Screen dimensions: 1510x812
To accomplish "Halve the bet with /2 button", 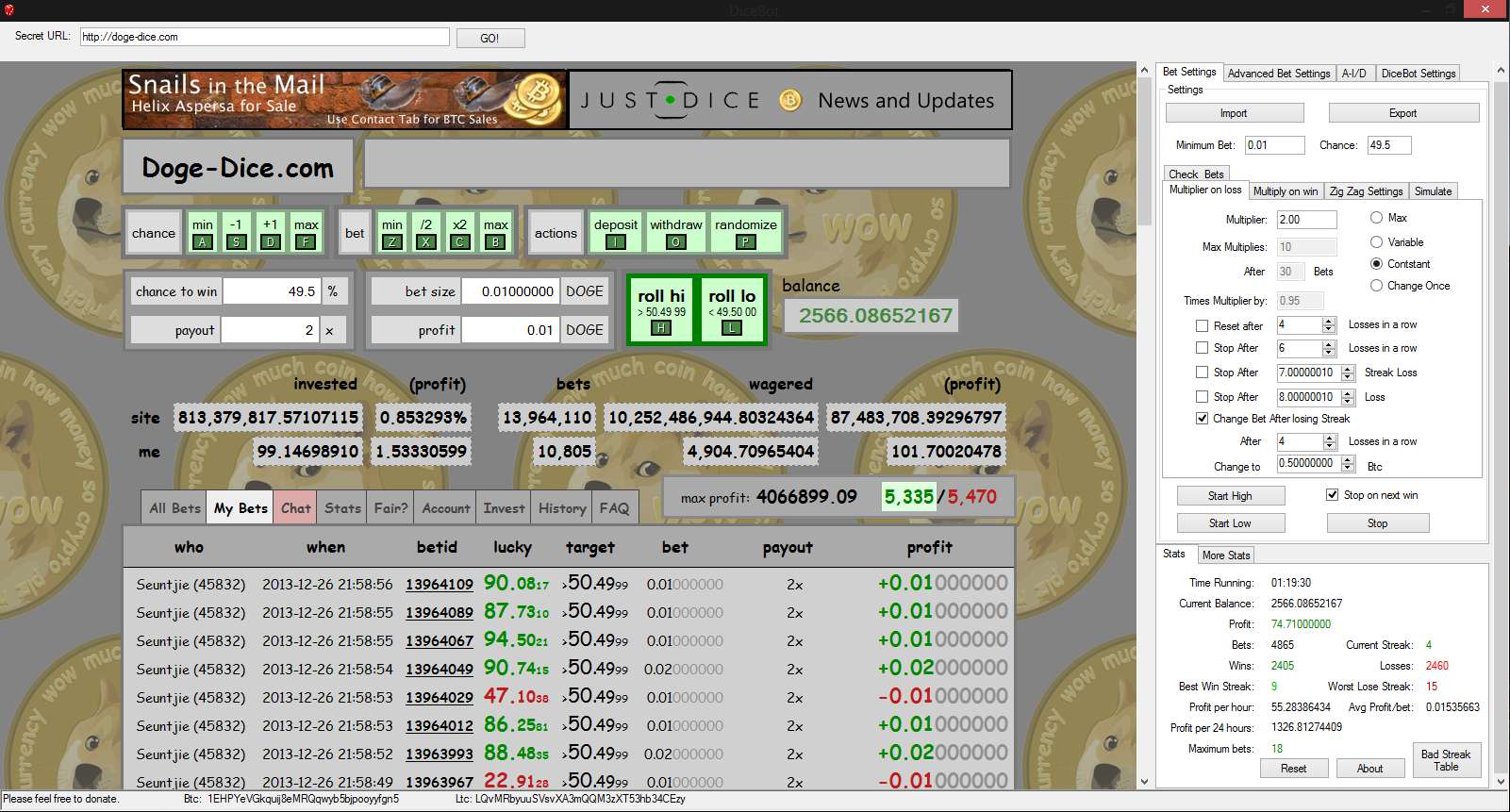I will pyautogui.click(x=426, y=233).
